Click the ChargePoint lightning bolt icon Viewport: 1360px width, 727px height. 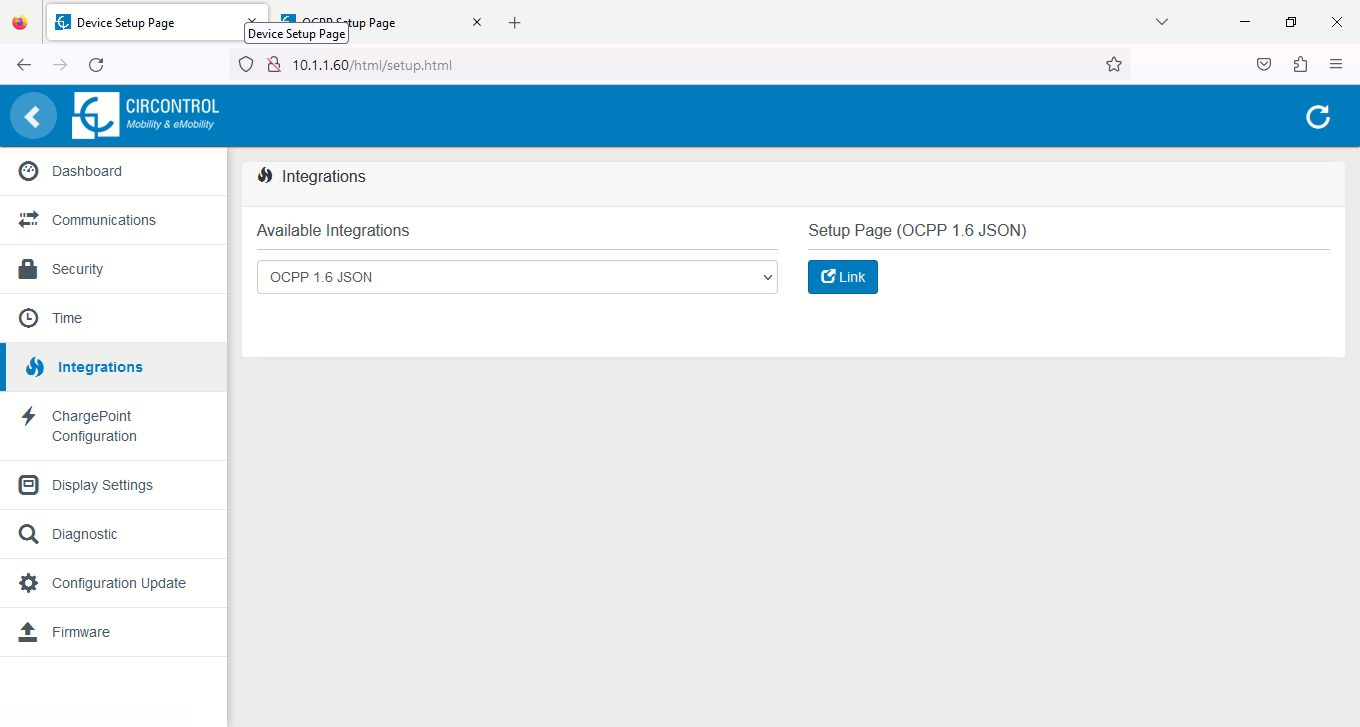tap(29, 417)
